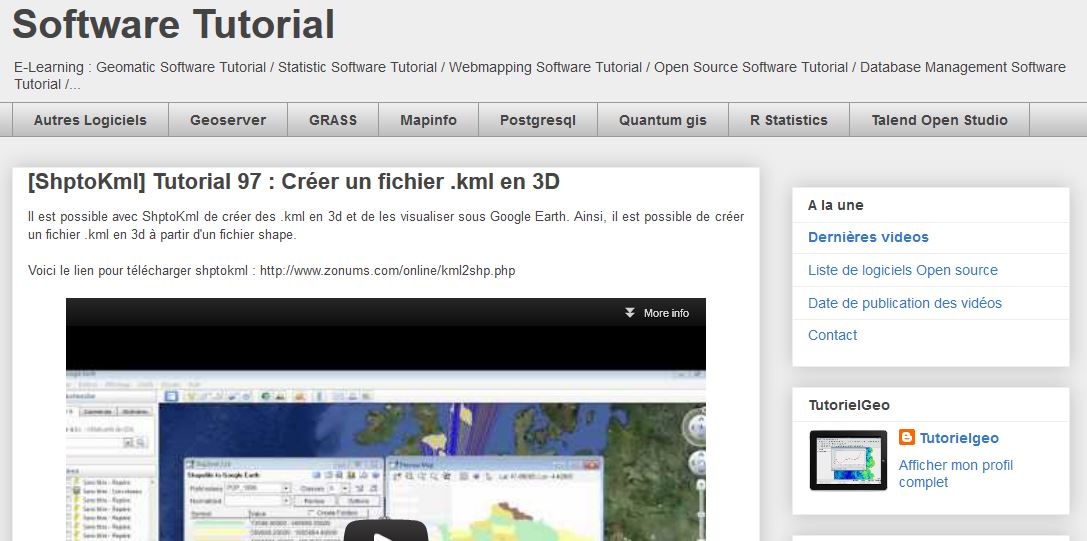
Task: Expand the video More info panel
Action: pyautogui.click(x=657, y=313)
